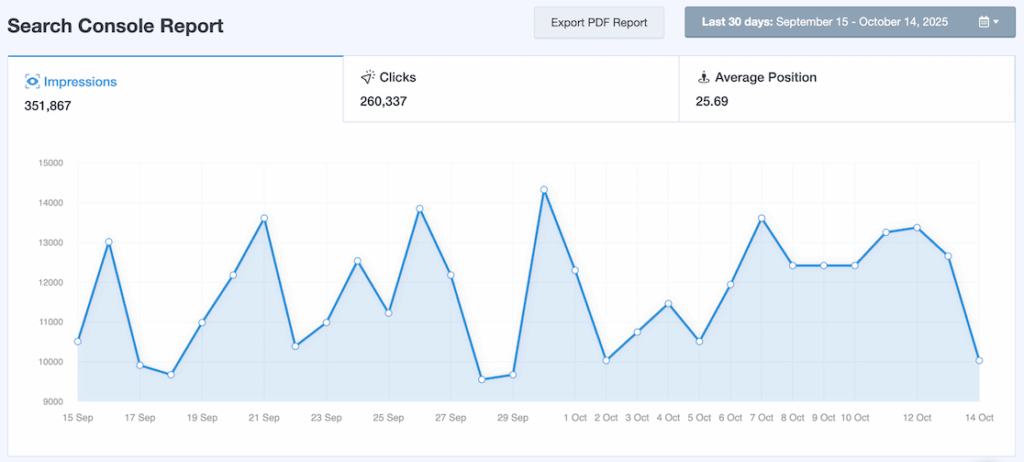Click the Average Position ranking icon
Viewport: 1024px width, 462px height.
pos(703,77)
